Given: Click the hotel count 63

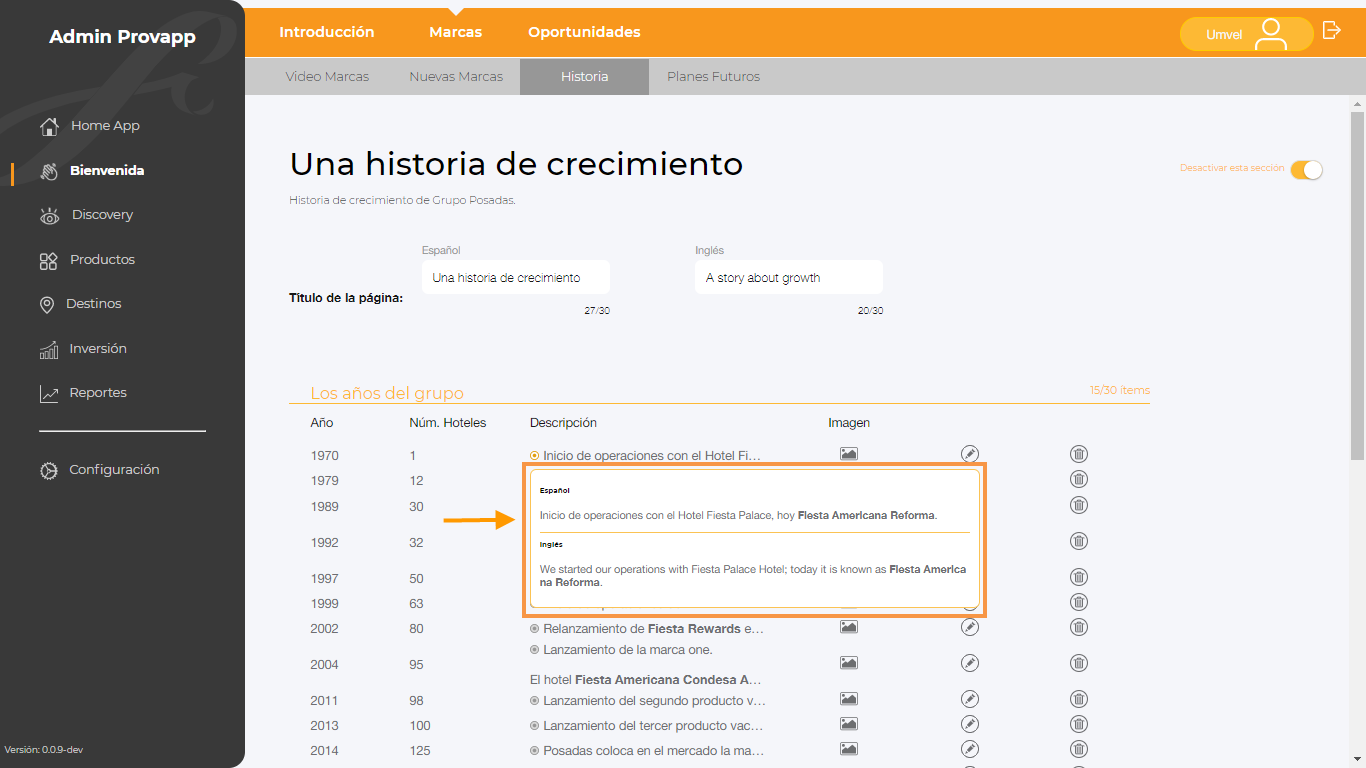Looking at the screenshot, I should 417,604.
